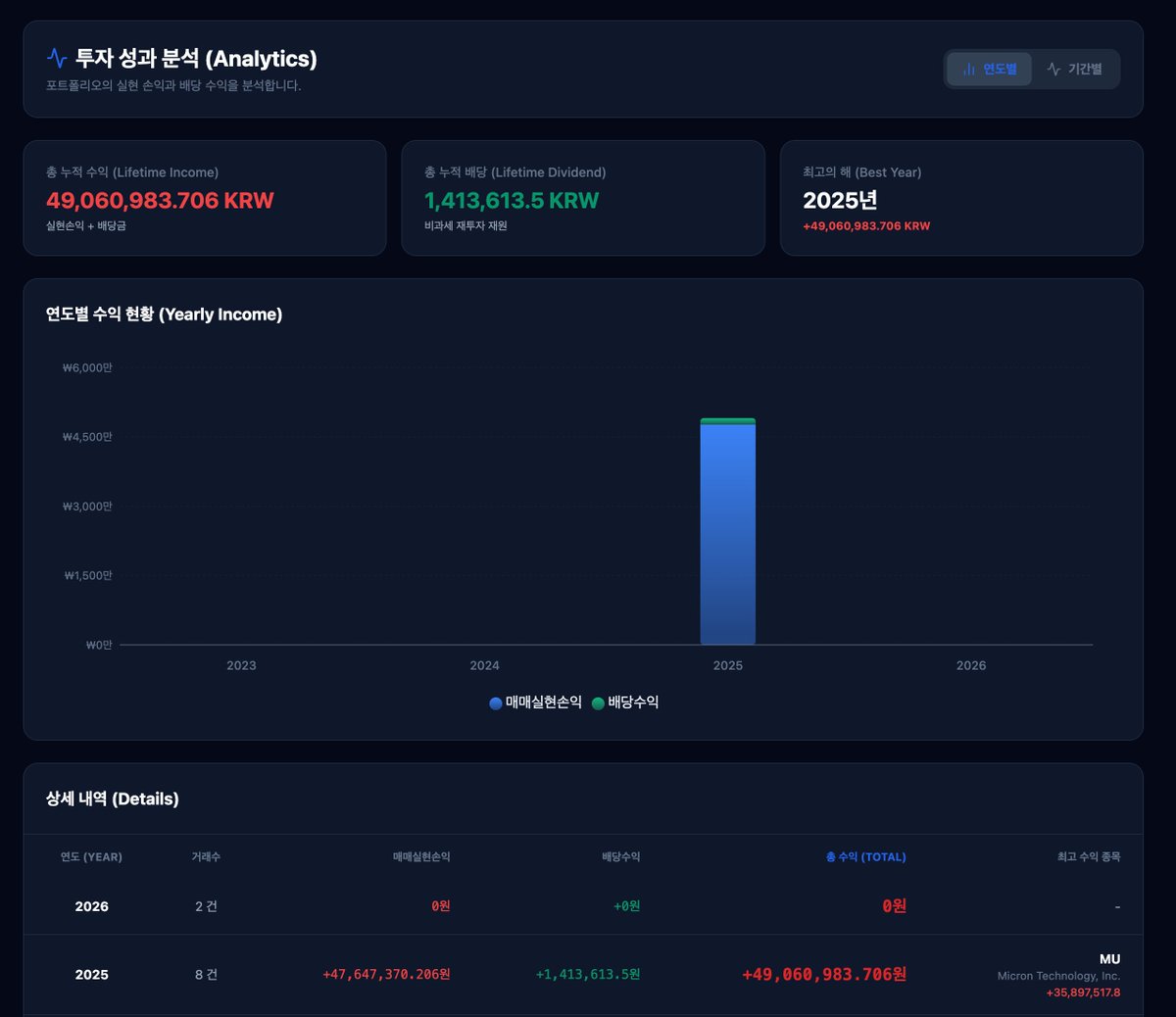The width and height of the screenshot is (1176, 1017).
Task: Select the 연도별 tab in the header
Action: tap(989, 69)
